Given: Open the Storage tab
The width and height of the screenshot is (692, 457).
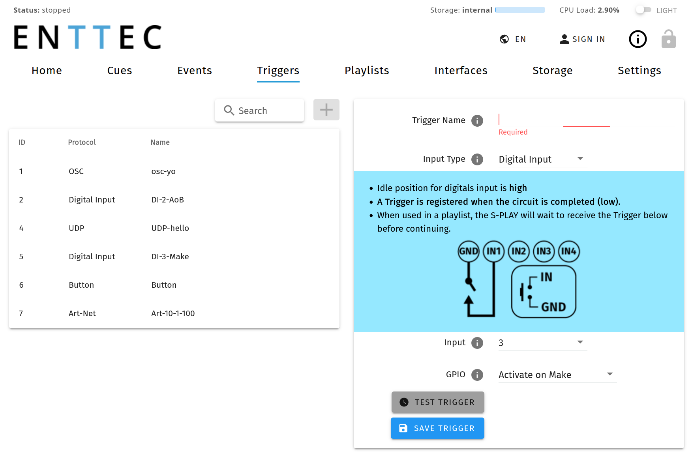Looking at the screenshot, I should coord(552,71).
